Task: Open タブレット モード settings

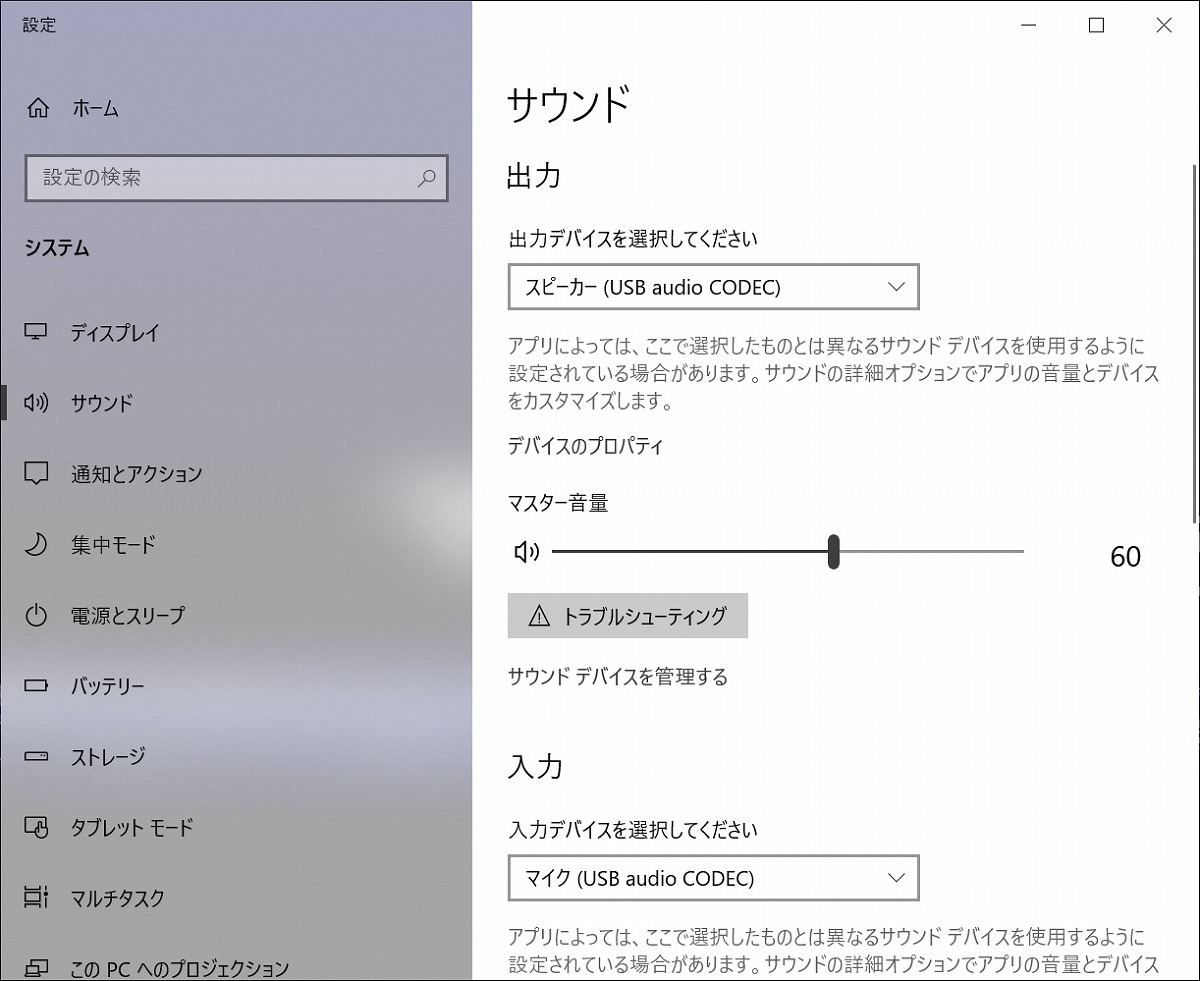Action: (x=132, y=827)
